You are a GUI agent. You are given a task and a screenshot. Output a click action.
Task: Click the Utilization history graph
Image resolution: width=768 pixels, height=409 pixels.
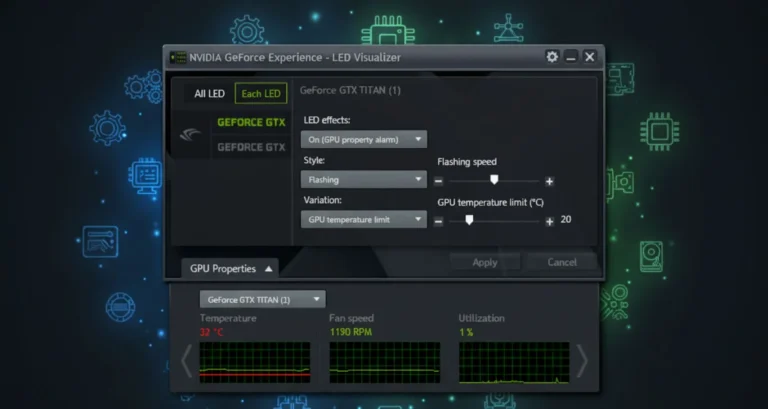coord(514,362)
